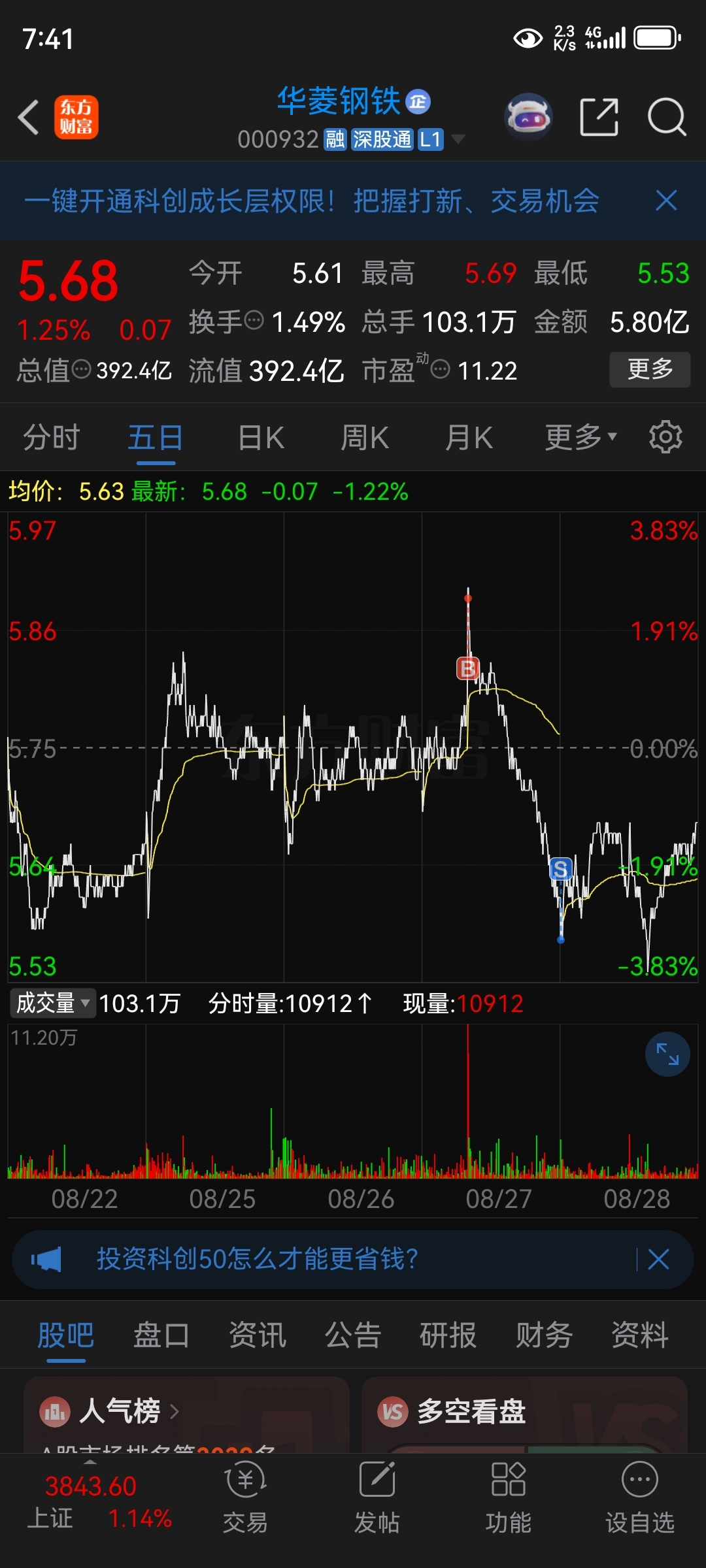The width and height of the screenshot is (706, 1568).
Task: Expand the 上证 index bar
Action: point(90,1462)
